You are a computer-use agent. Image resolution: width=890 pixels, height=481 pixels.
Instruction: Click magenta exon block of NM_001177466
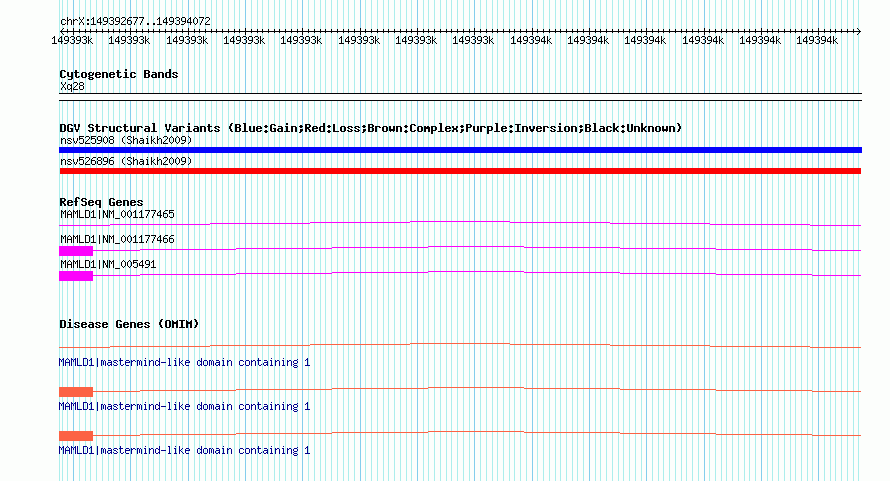point(76,251)
